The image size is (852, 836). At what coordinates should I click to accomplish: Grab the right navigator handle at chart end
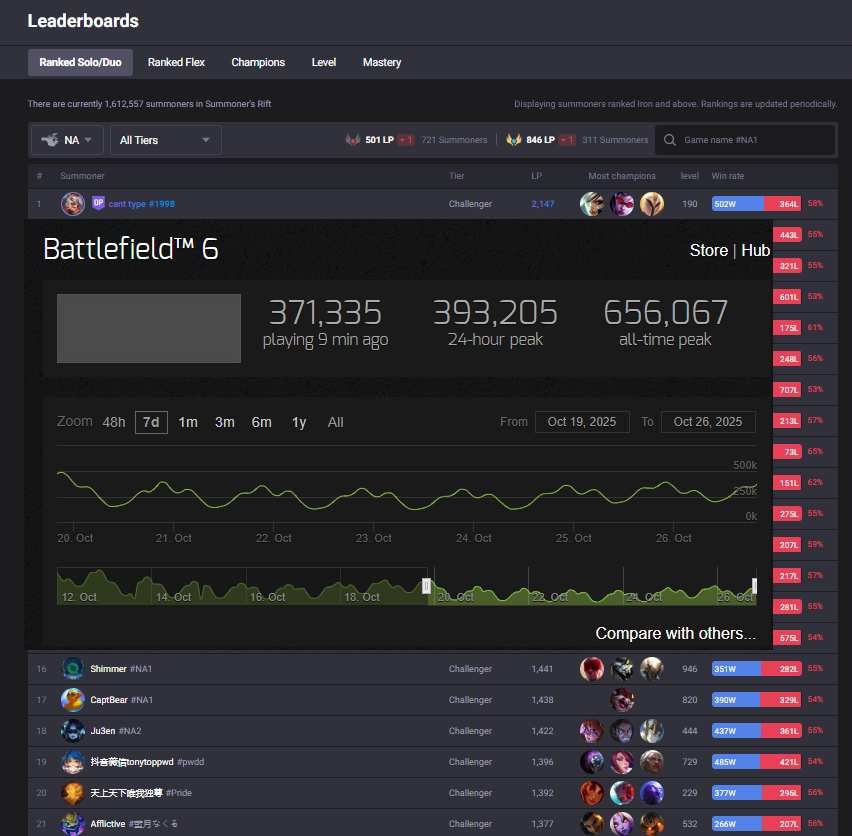tap(754, 586)
